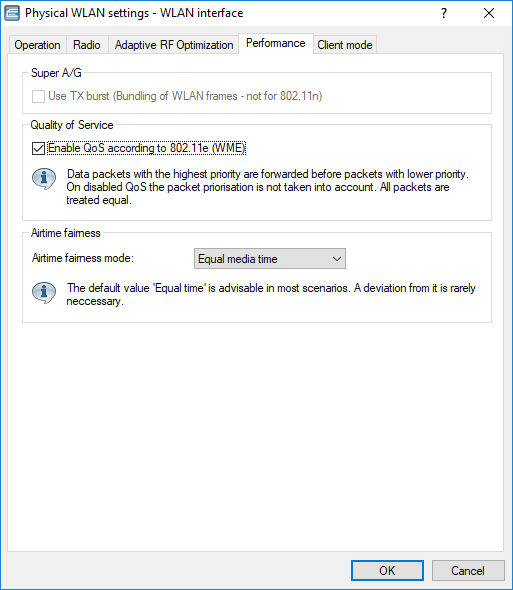Click the window icon in title bar
Viewport: 513px width, 590px height.
coord(12,13)
